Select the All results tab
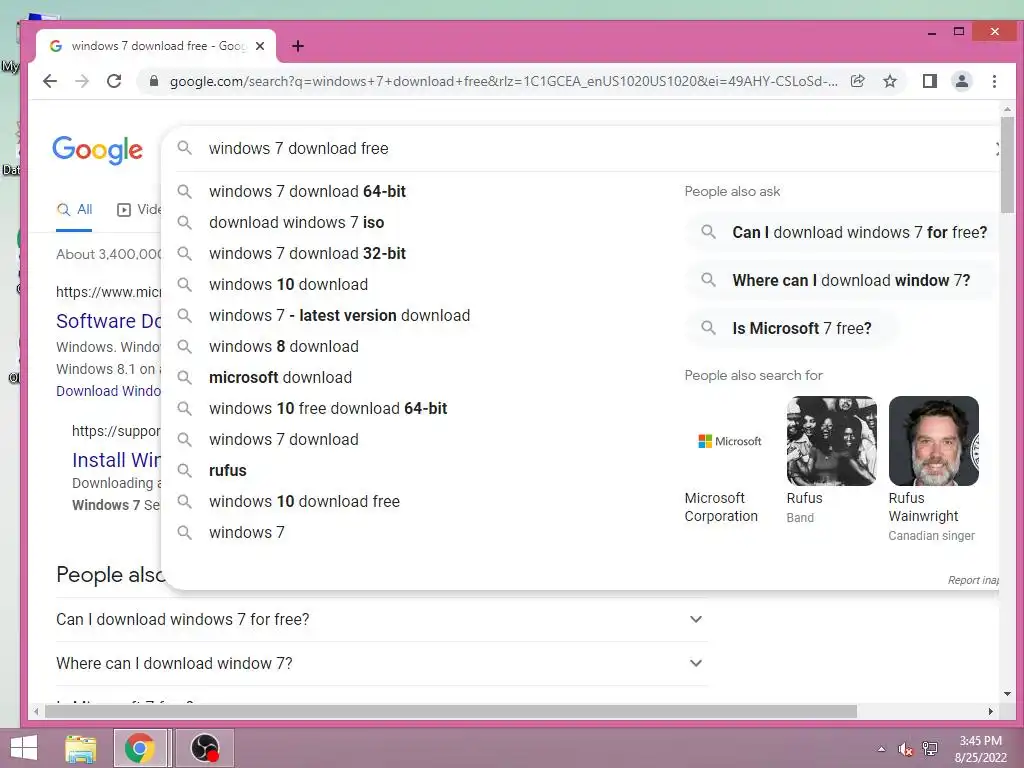The width and height of the screenshot is (1024, 768). pyautogui.click(x=74, y=210)
